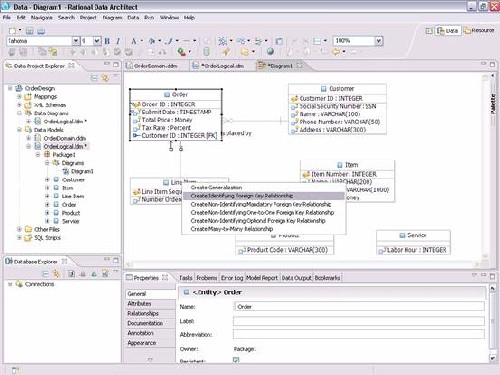The width and height of the screenshot is (500, 375).
Task: Toggle Bold font style
Action: click(x=107, y=41)
